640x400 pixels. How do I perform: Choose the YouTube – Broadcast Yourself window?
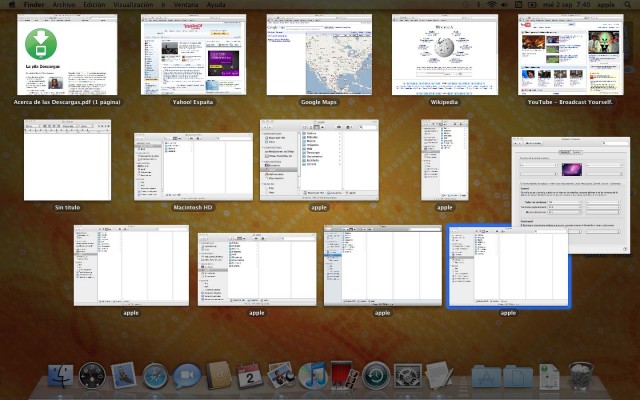click(571, 55)
